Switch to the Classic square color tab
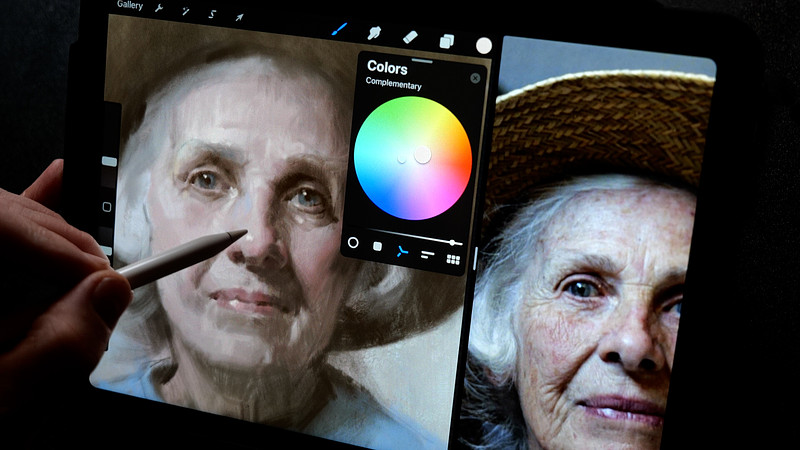800x450 pixels. tap(377, 246)
